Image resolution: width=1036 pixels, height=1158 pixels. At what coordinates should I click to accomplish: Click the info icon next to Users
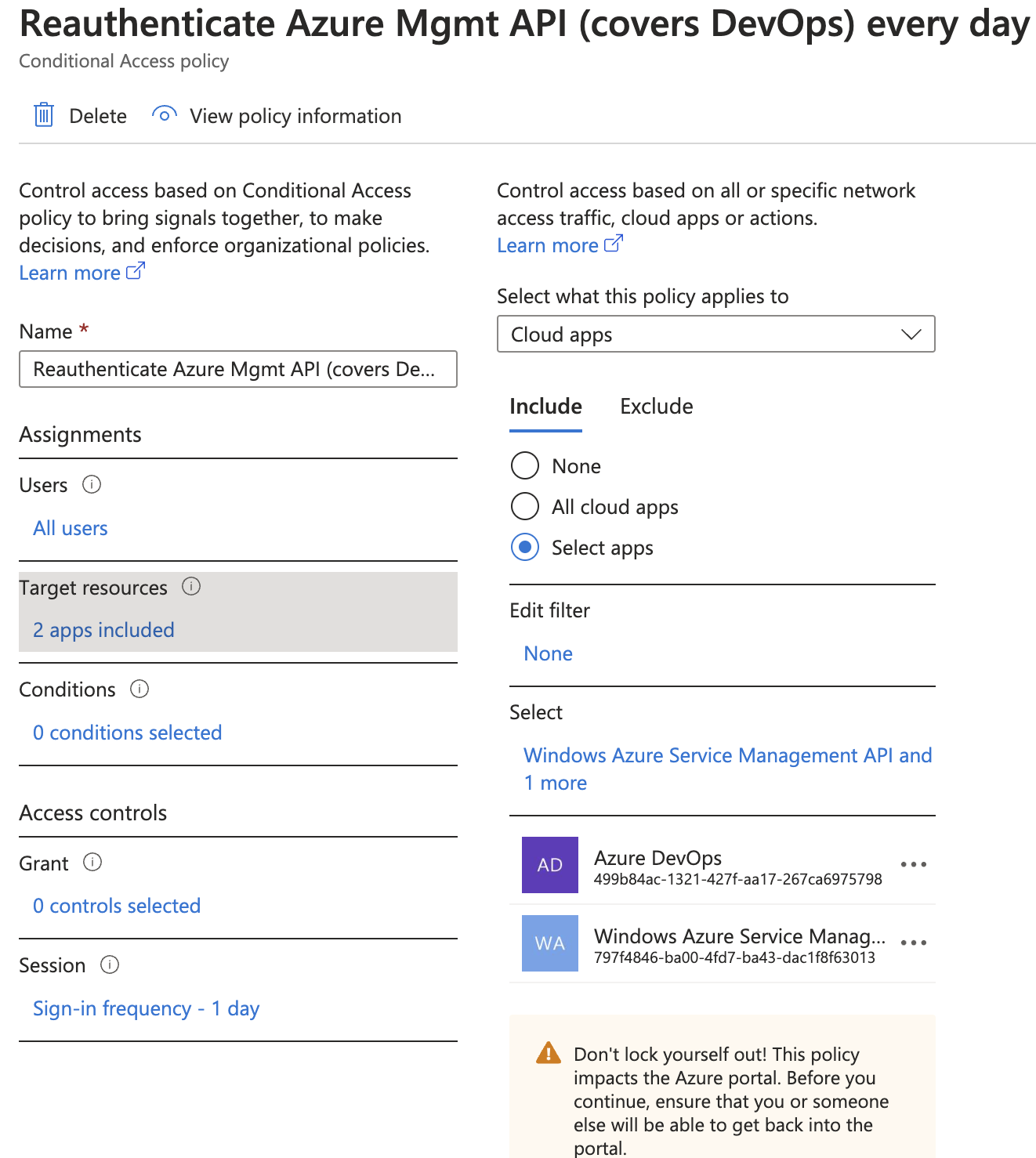[92, 484]
